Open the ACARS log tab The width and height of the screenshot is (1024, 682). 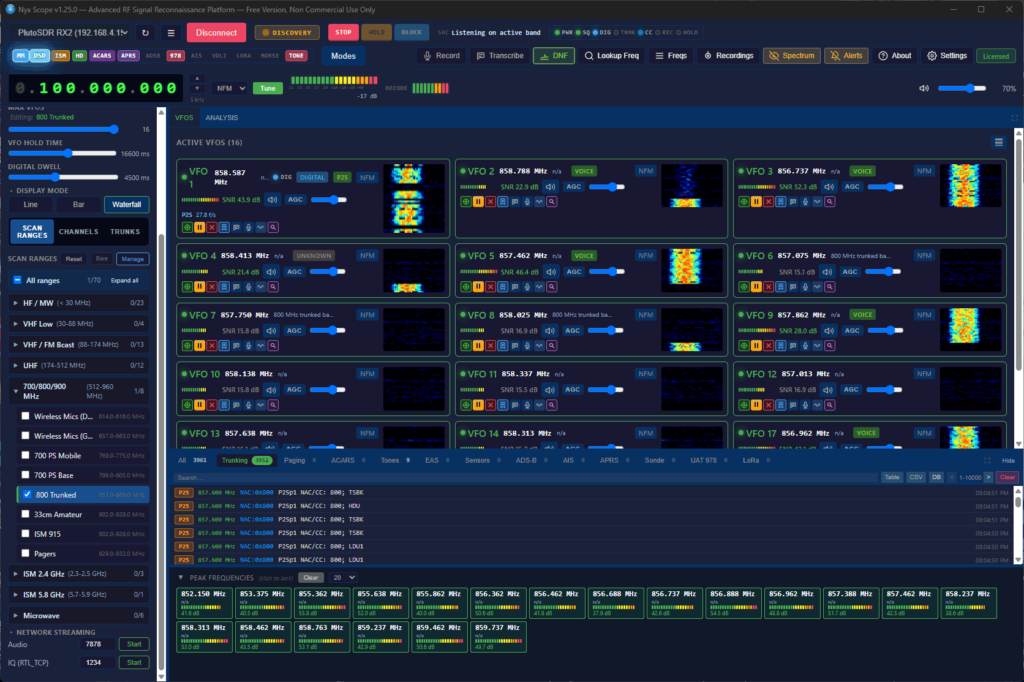pos(347,461)
